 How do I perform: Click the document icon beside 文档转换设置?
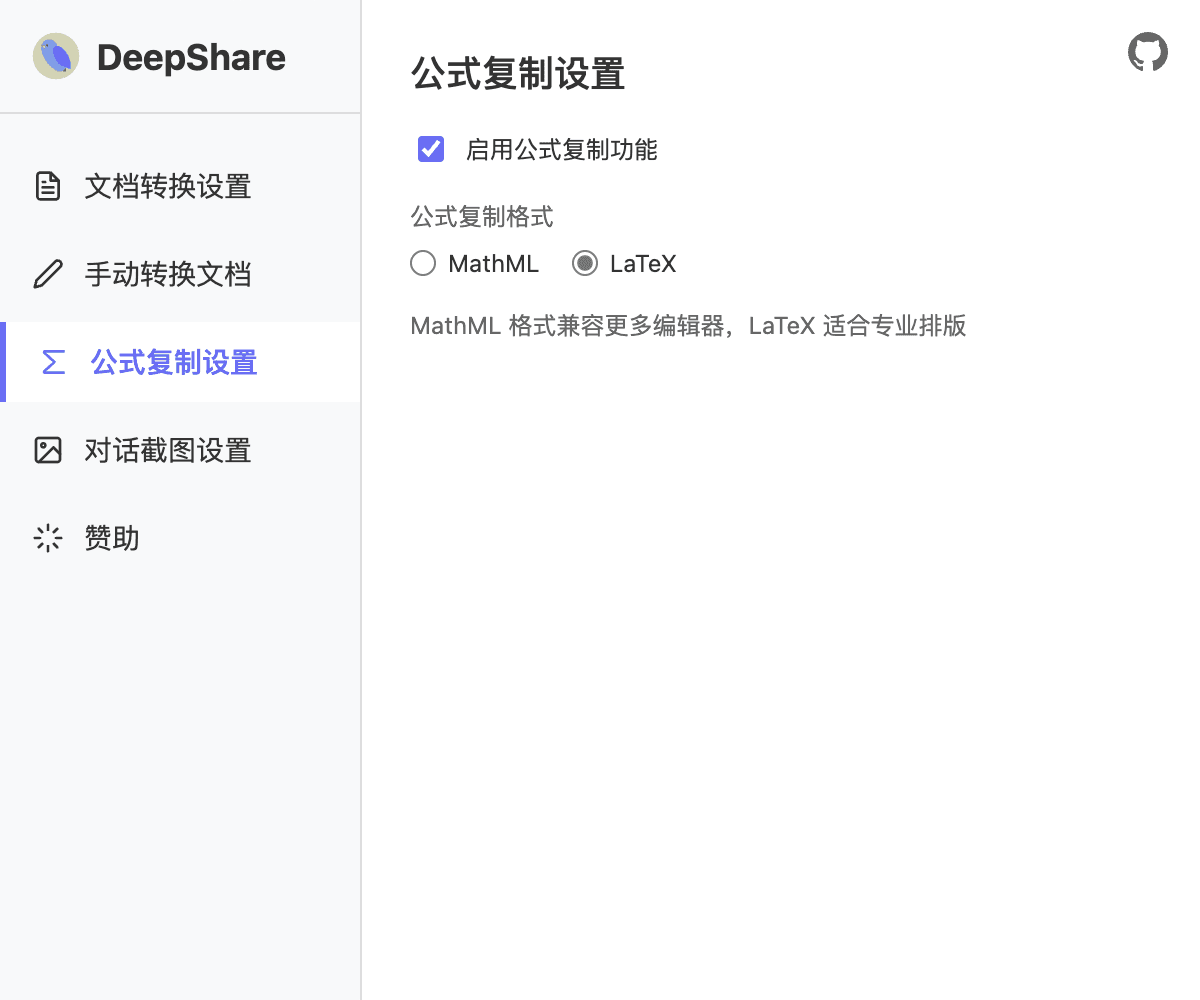pyautogui.click(x=48, y=186)
